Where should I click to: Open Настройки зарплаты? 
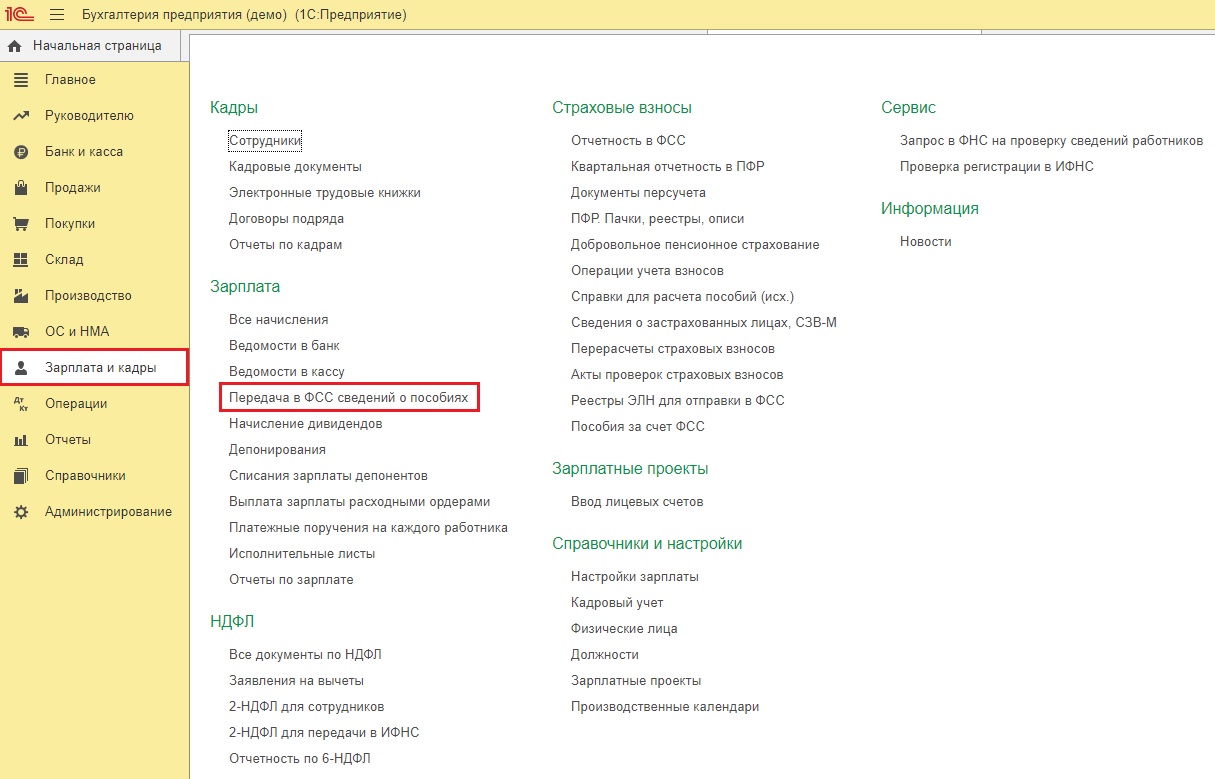pyautogui.click(x=634, y=577)
